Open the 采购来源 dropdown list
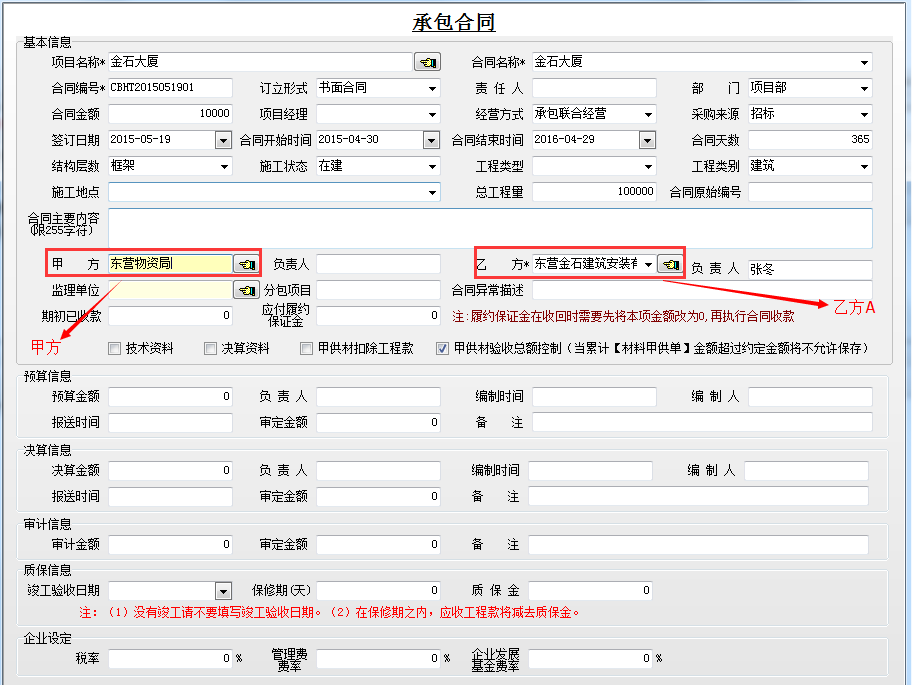This screenshot has width=912, height=685. (864, 114)
